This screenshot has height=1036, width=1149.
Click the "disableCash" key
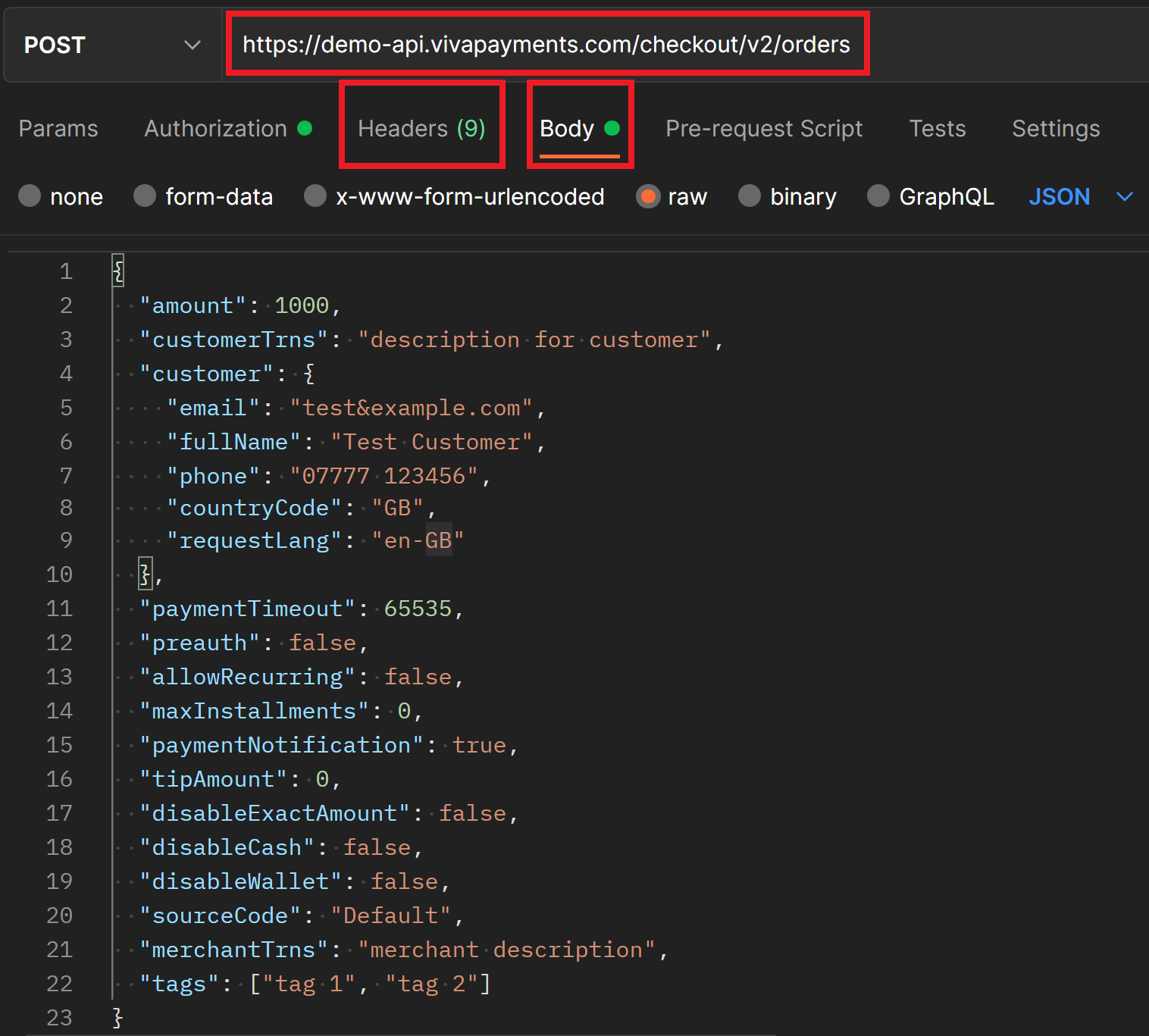point(227,847)
